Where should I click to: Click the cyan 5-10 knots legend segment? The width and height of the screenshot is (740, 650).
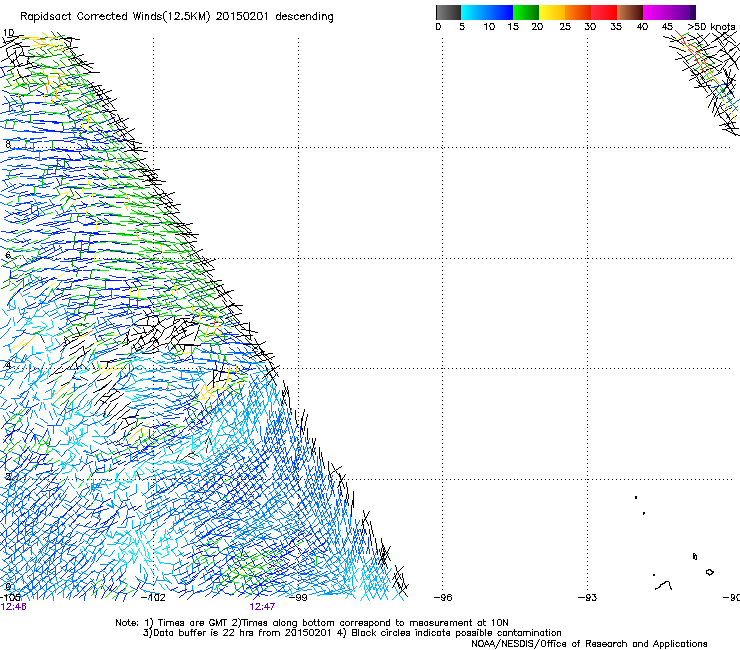474,12
